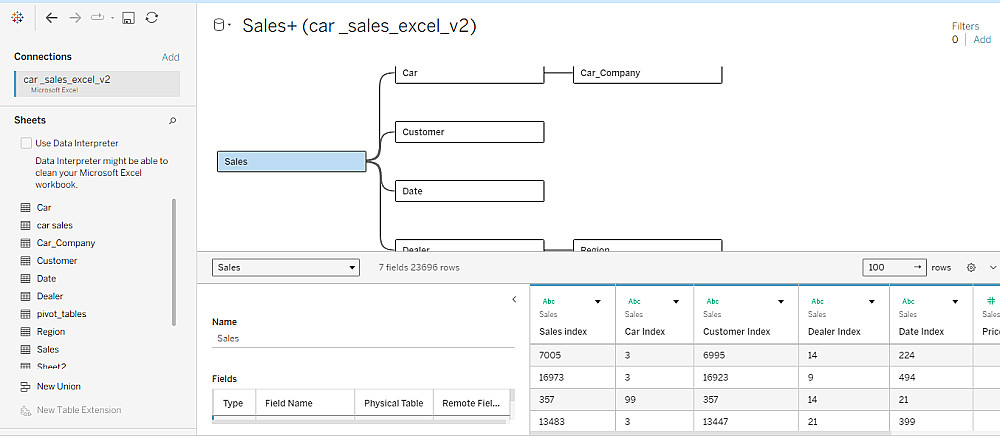Collapse the metadata panel with chevron
This screenshot has width=1000, height=436.
pos(514,299)
